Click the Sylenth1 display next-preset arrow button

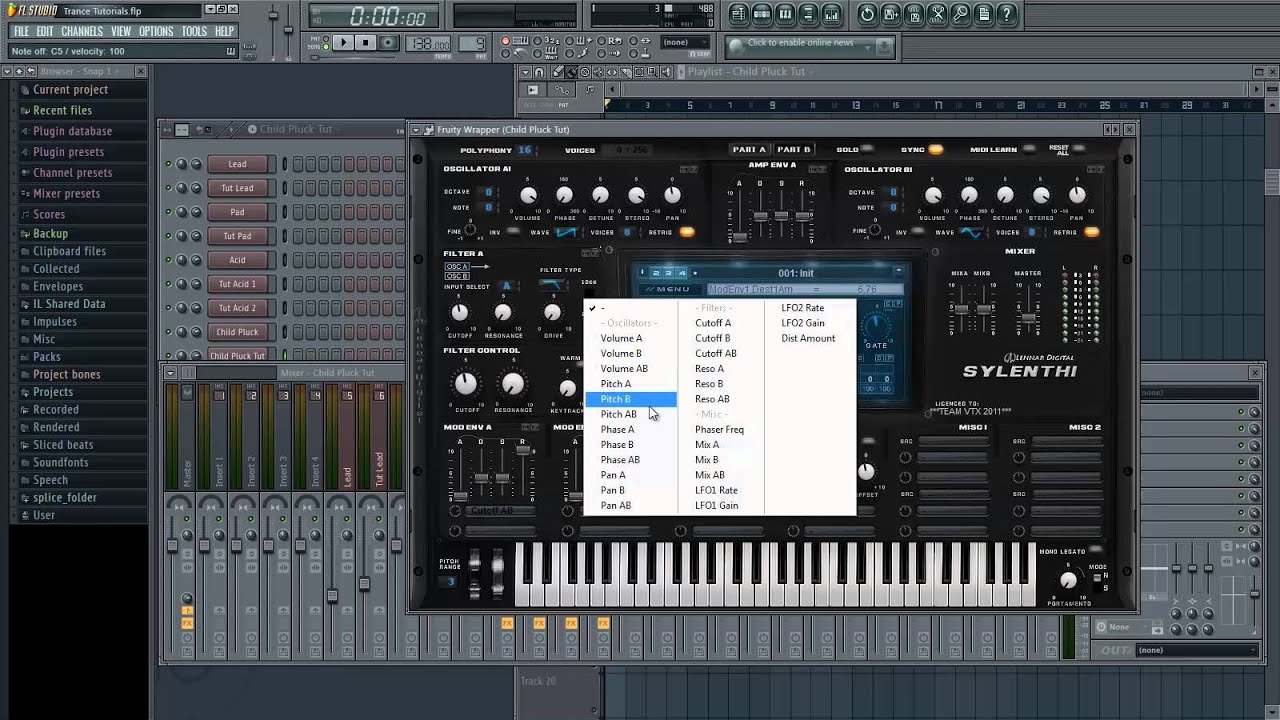pos(899,271)
